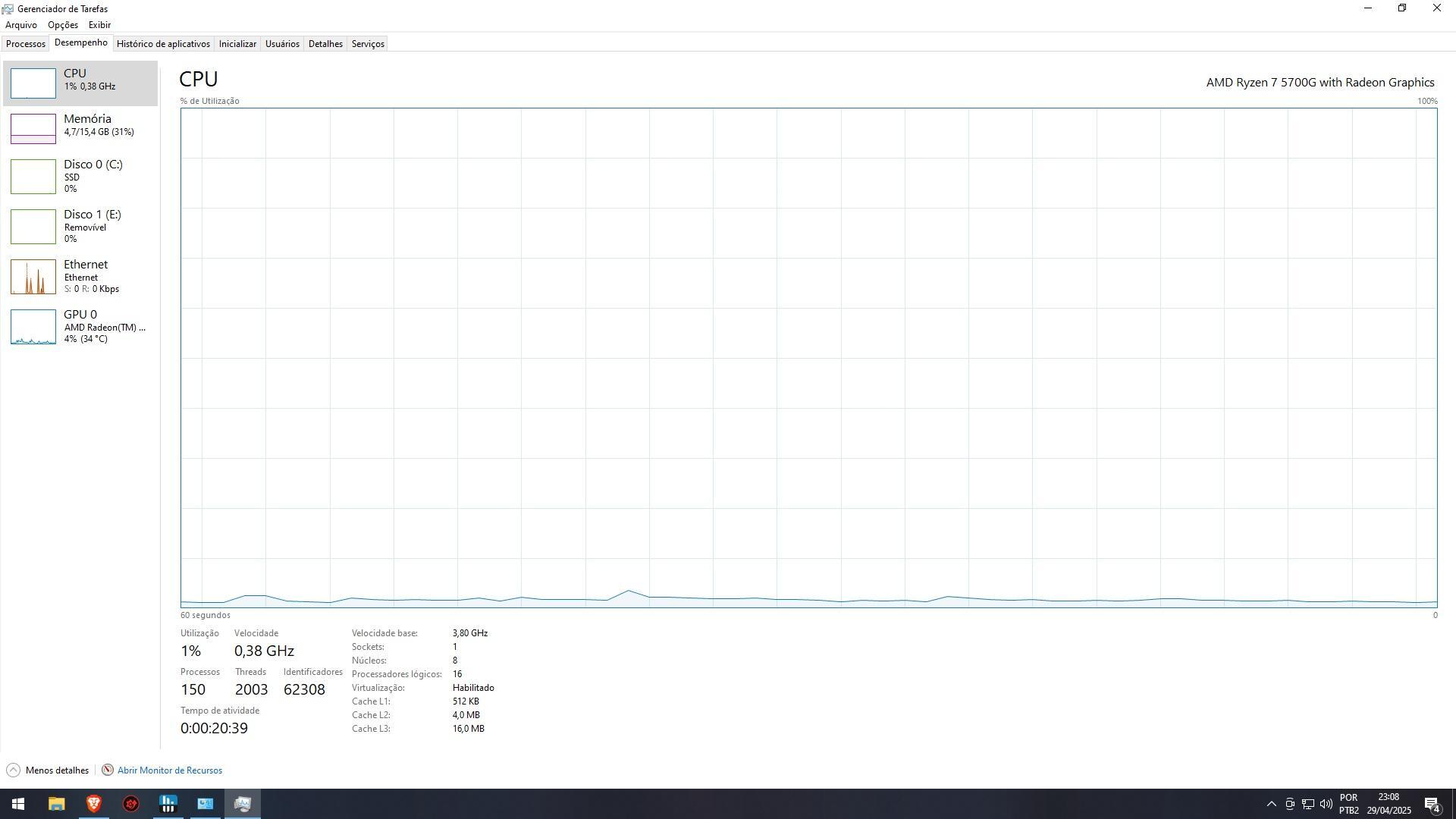Open the Windows Start button

18,804
